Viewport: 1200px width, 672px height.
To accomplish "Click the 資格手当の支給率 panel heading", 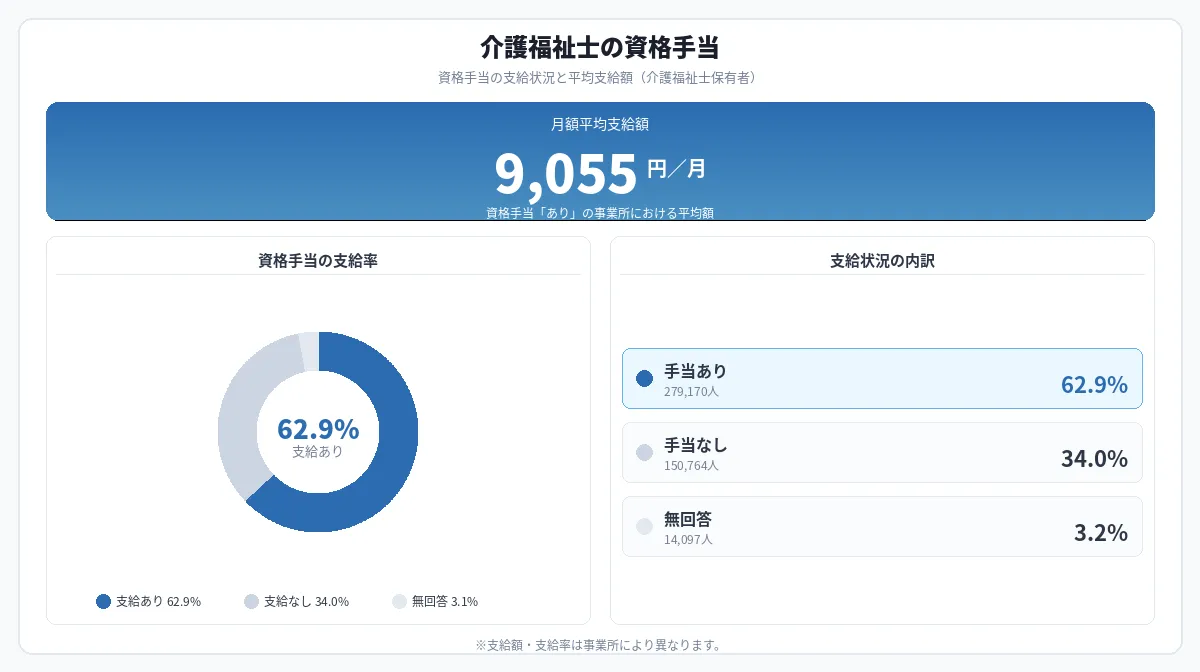I will coord(318,261).
